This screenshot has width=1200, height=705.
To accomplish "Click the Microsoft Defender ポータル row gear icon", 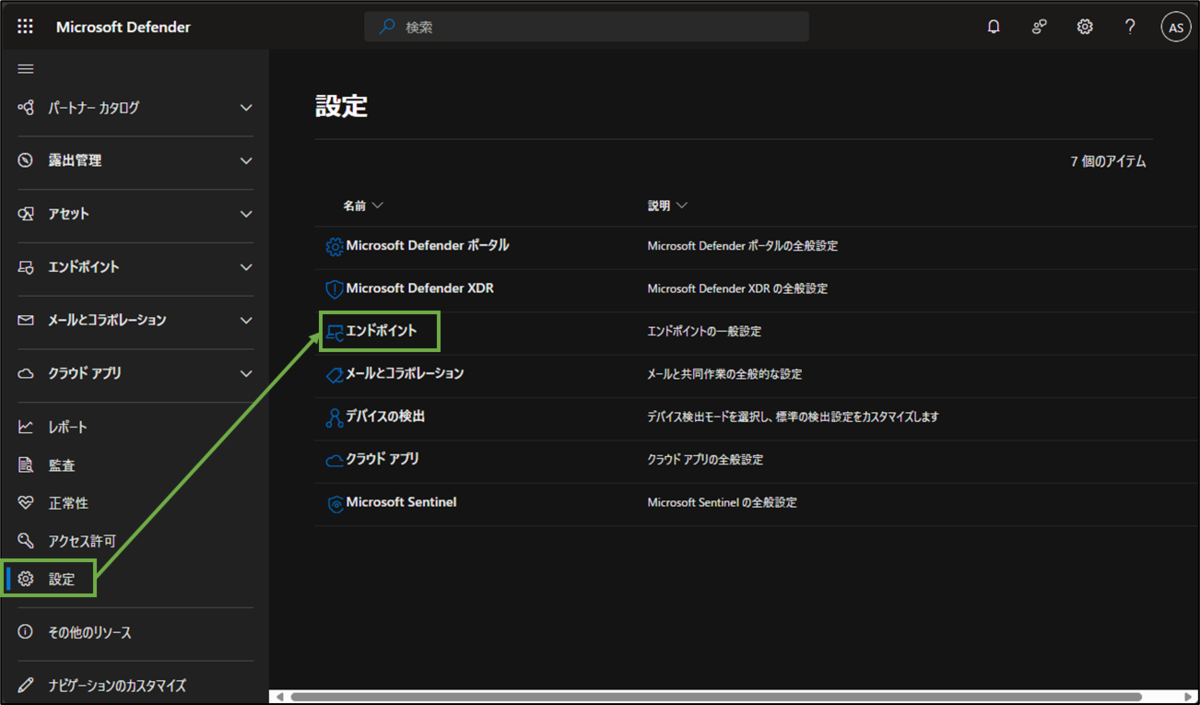I will tap(334, 246).
